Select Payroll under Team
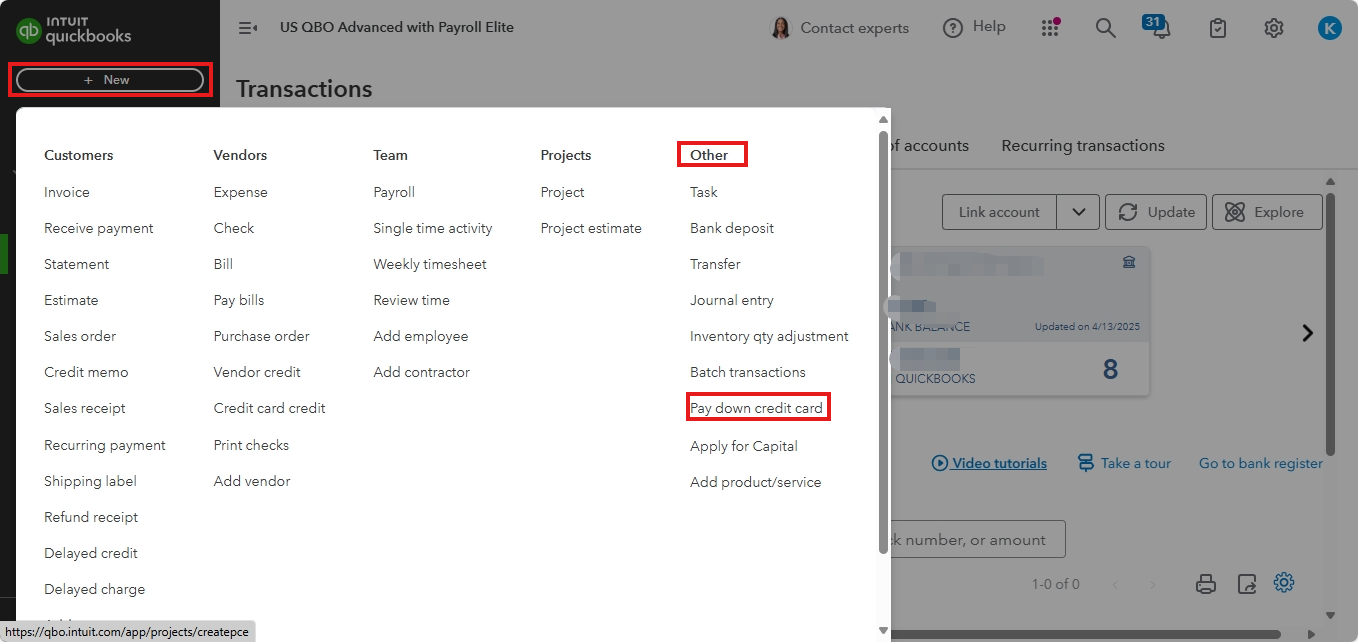The height and width of the screenshot is (642, 1358). tap(394, 192)
